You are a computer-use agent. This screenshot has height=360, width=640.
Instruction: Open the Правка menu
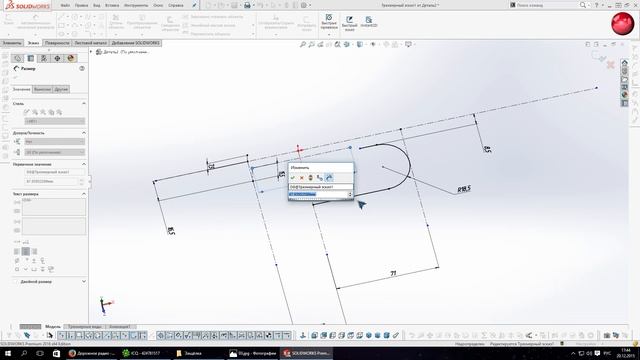click(82, 5)
